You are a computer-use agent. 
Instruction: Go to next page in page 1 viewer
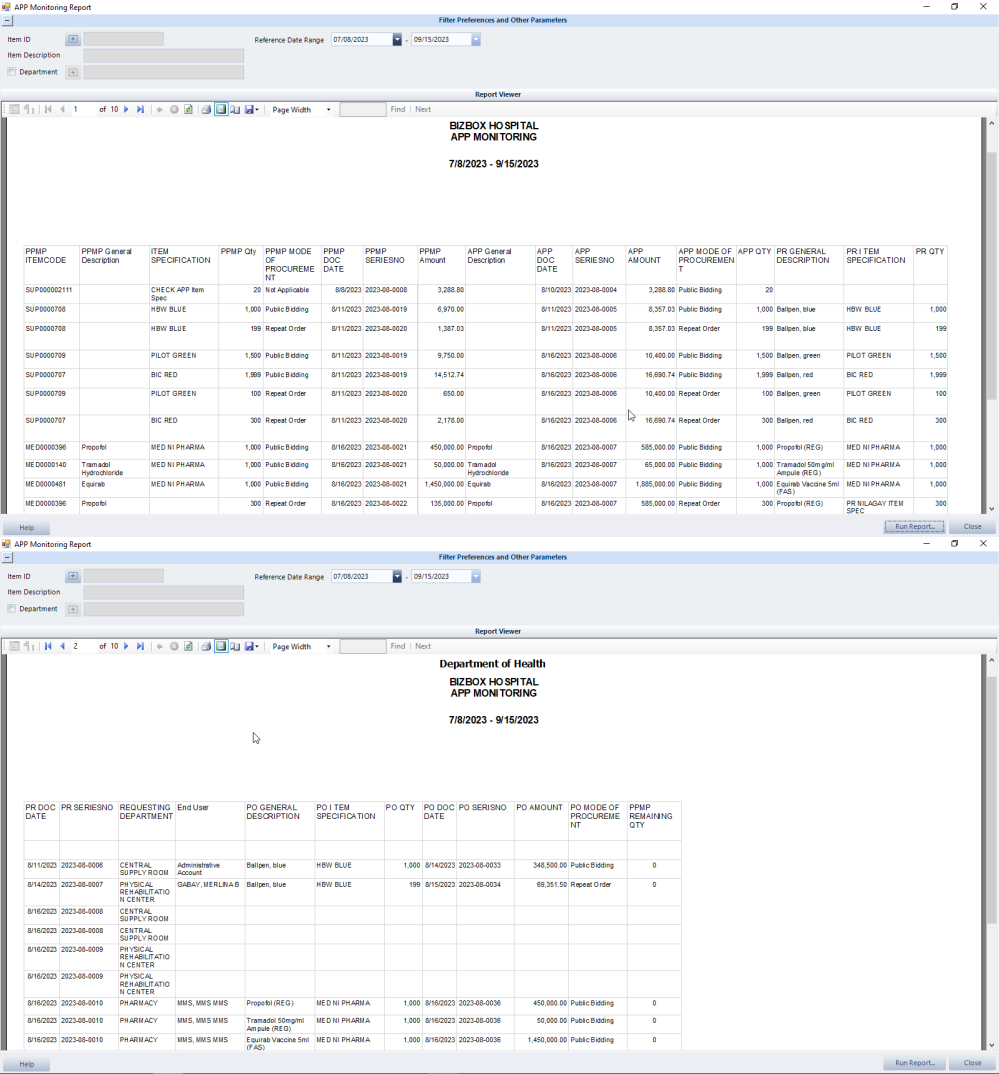126,110
